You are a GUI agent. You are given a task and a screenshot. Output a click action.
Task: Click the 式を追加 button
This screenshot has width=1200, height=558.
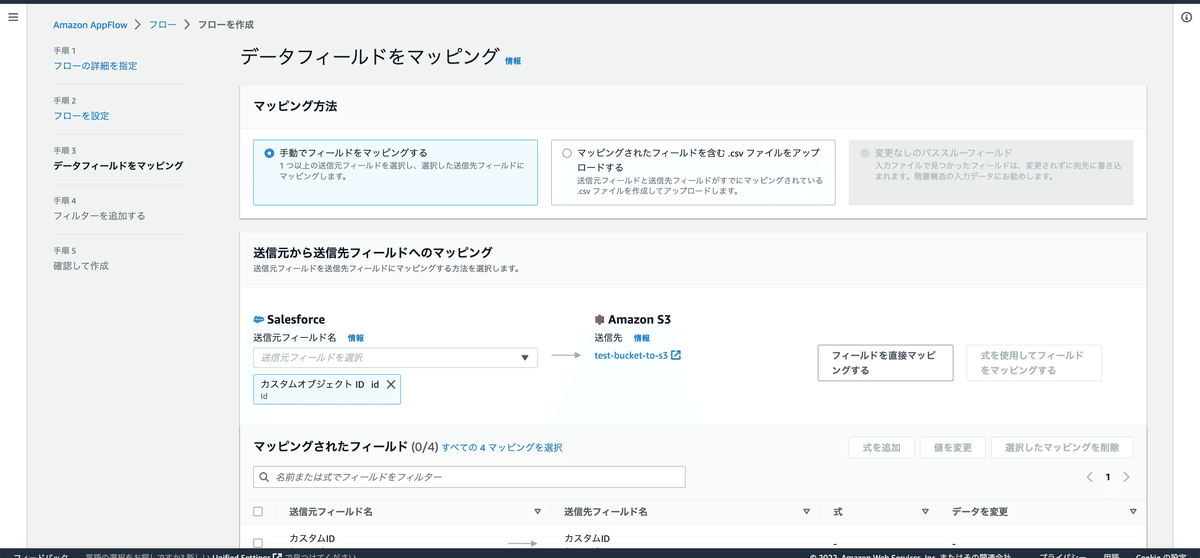tap(882, 447)
